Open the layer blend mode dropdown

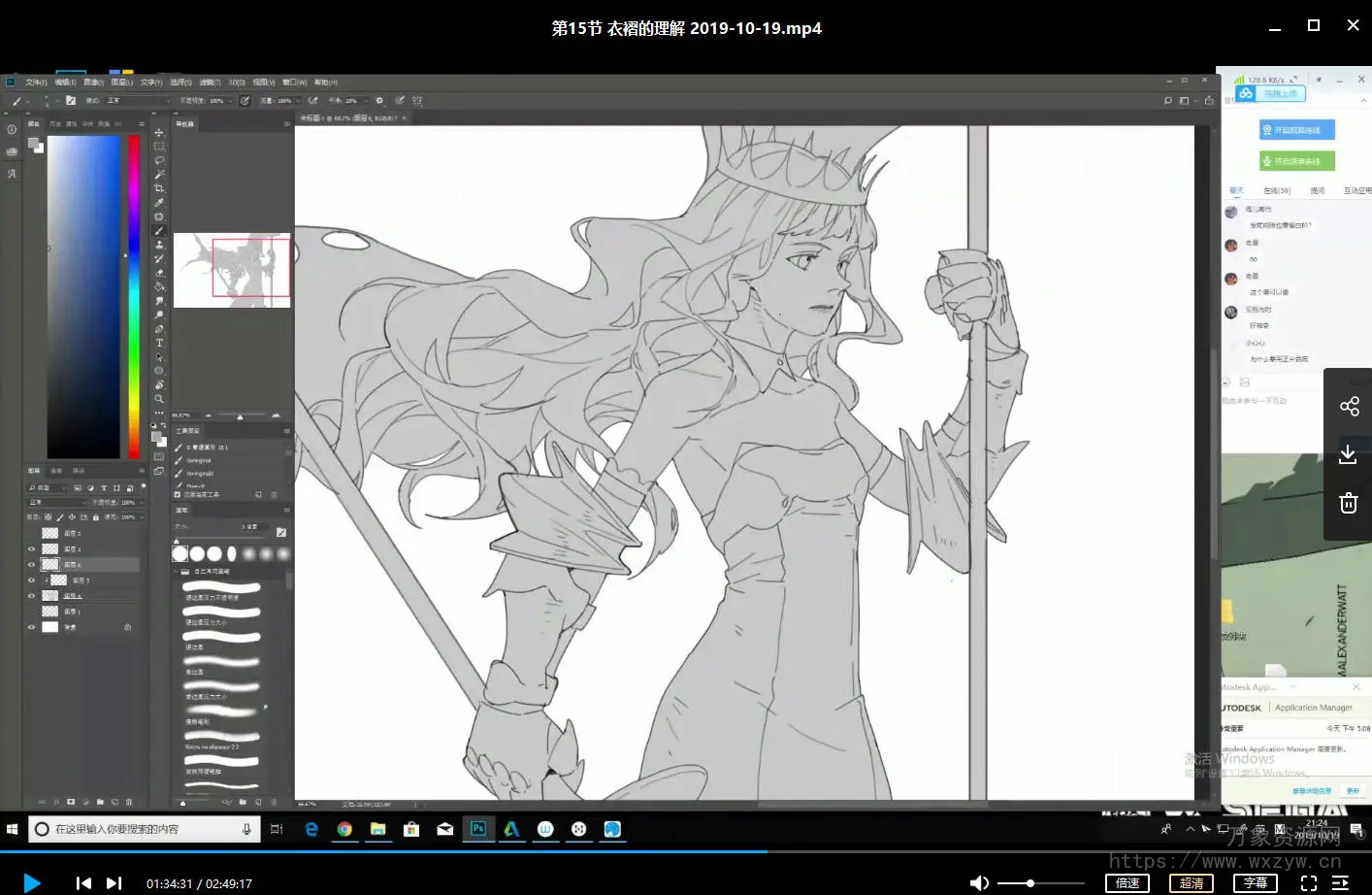[x=56, y=502]
